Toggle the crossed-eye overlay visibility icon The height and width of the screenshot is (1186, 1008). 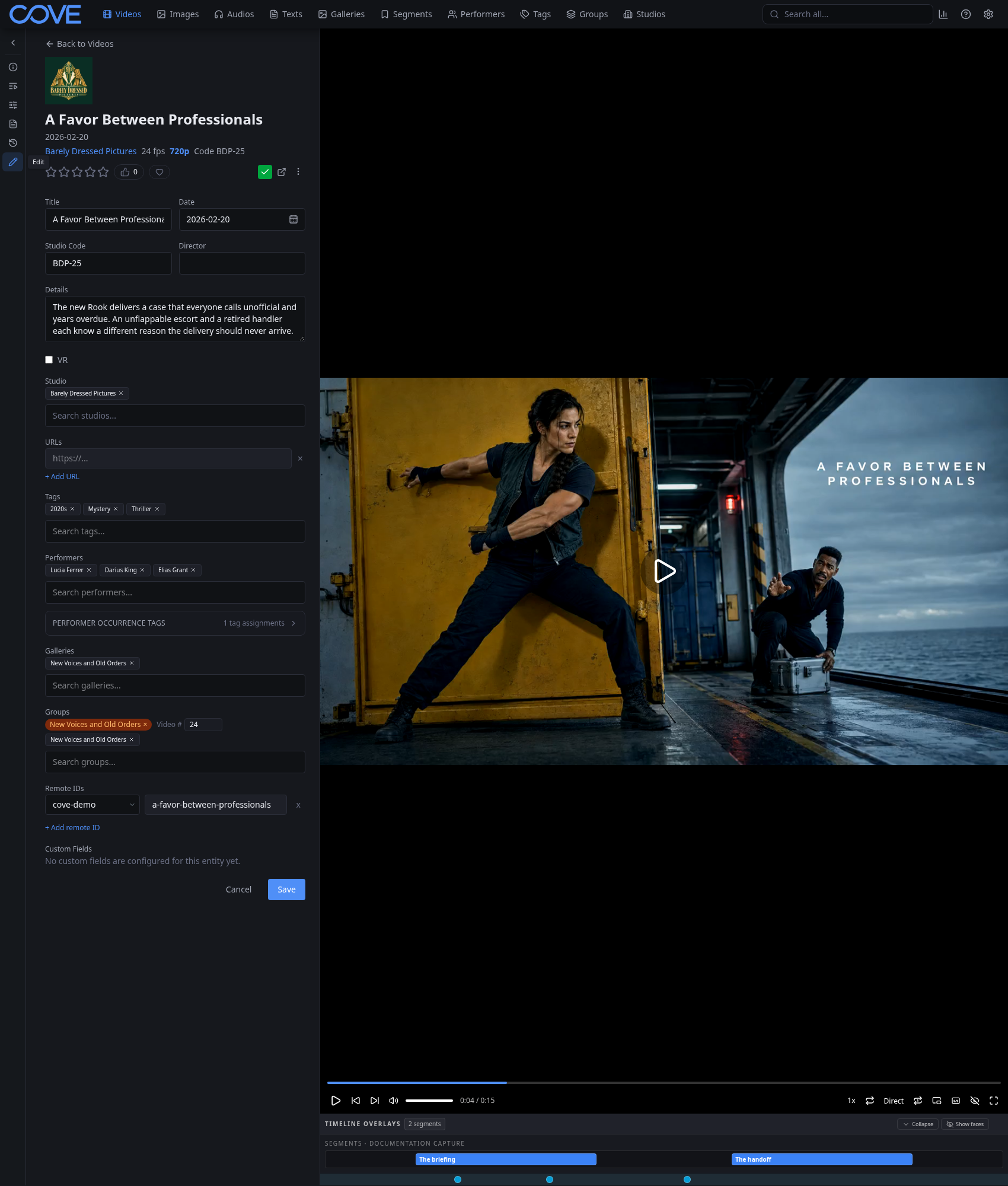pyautogui.click(x=975, y=1101)
